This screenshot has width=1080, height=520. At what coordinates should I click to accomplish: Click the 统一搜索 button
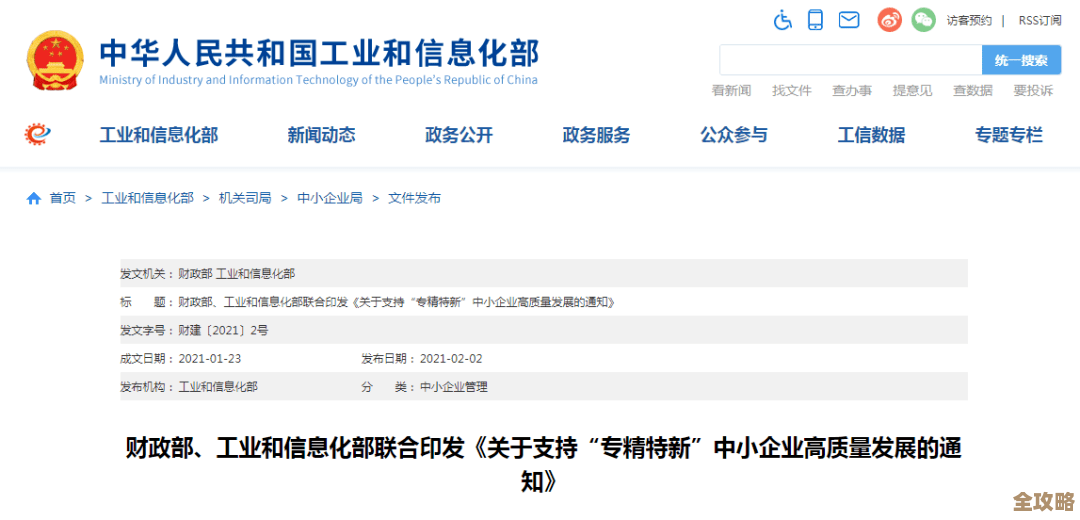[1021, 60]
